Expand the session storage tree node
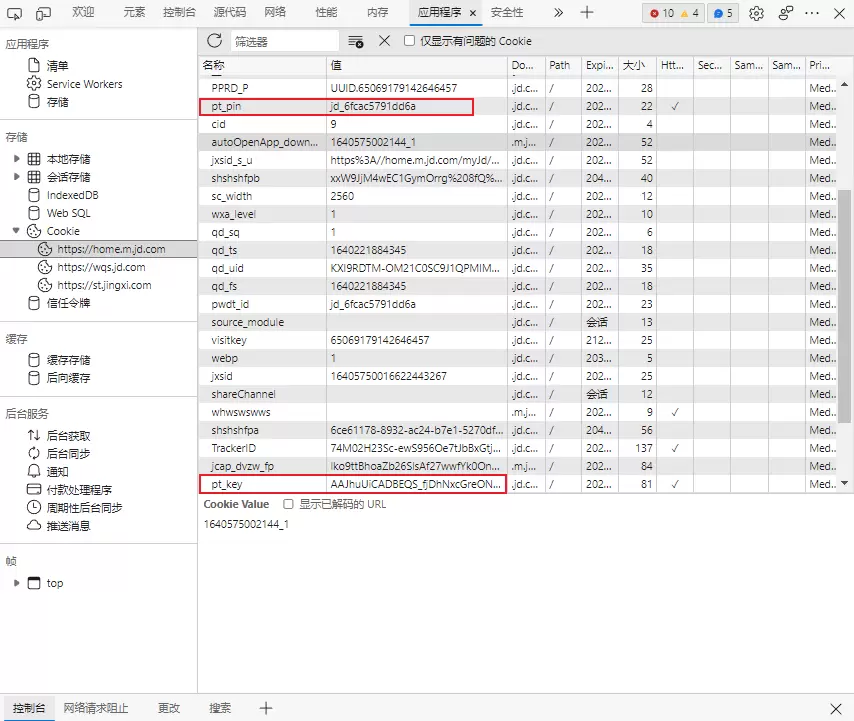 tap(16, 177)
